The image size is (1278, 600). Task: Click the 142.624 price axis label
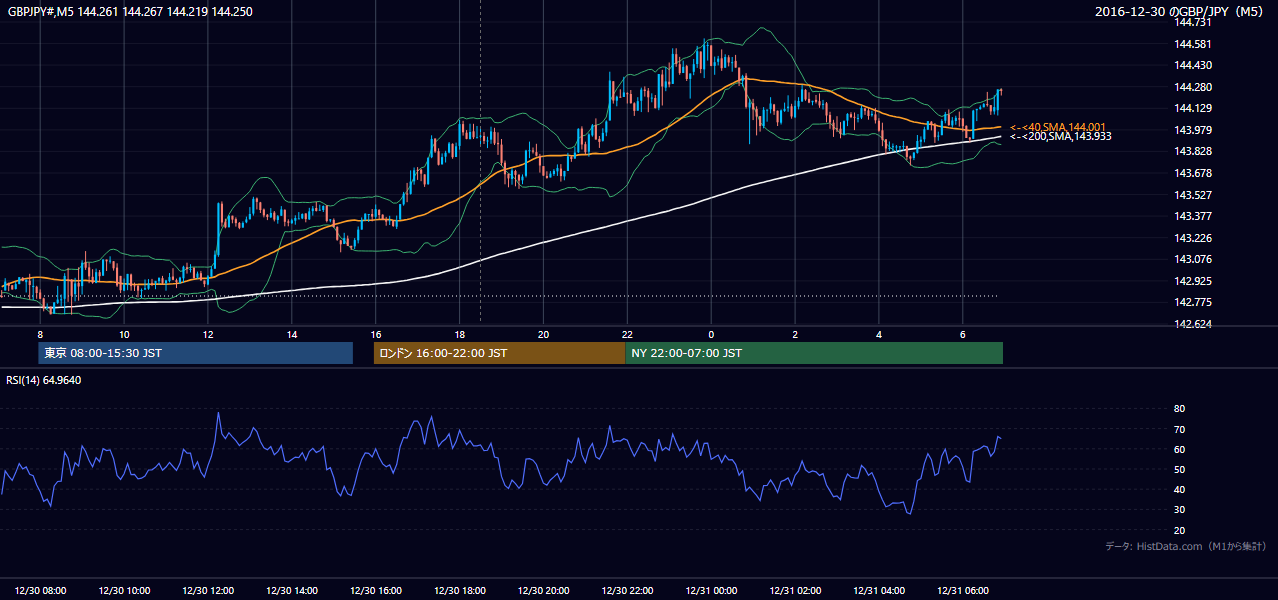coord(1194,324)
